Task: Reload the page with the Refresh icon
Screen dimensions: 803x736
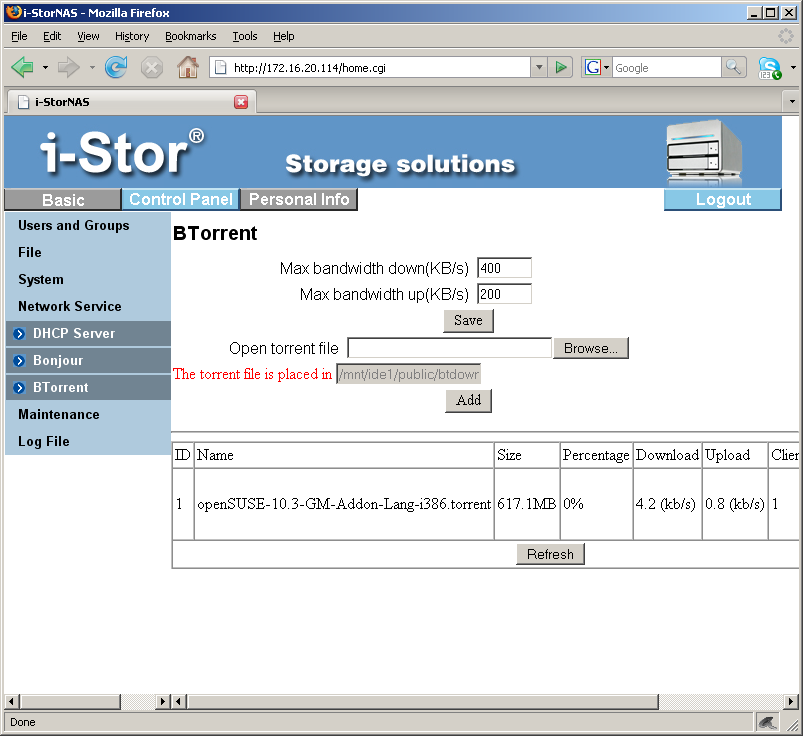Action: pos(116,67)
